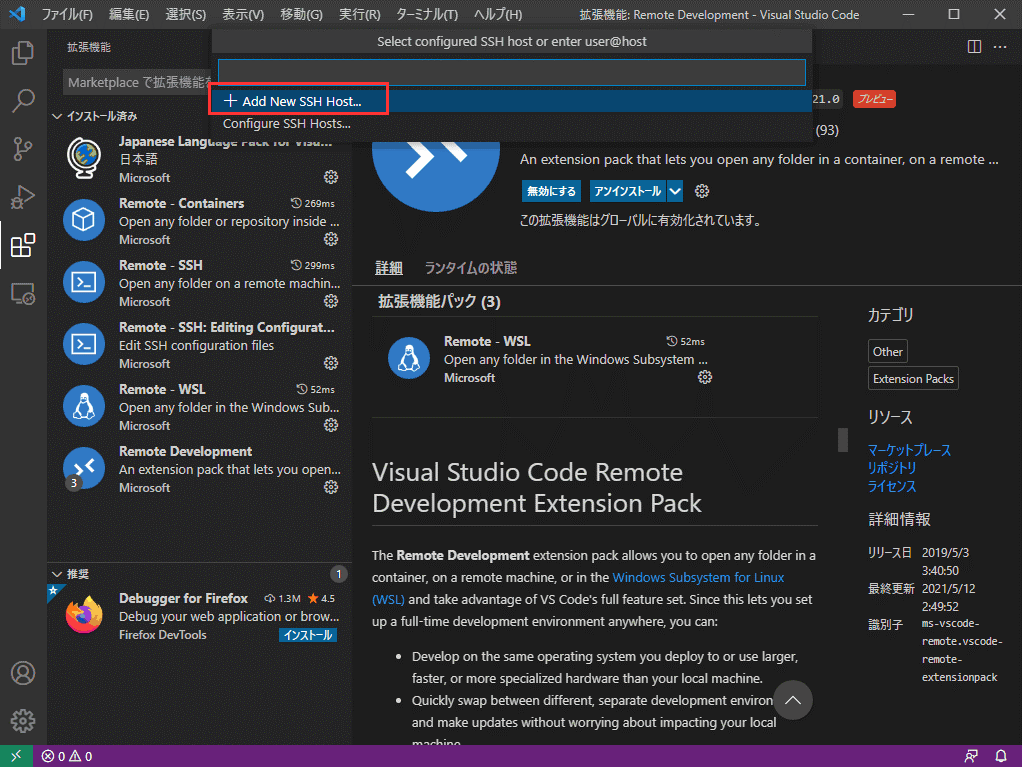Screen dimensions: 1023x768
Task: Click the アンインストール button
Action: [628, 191]
